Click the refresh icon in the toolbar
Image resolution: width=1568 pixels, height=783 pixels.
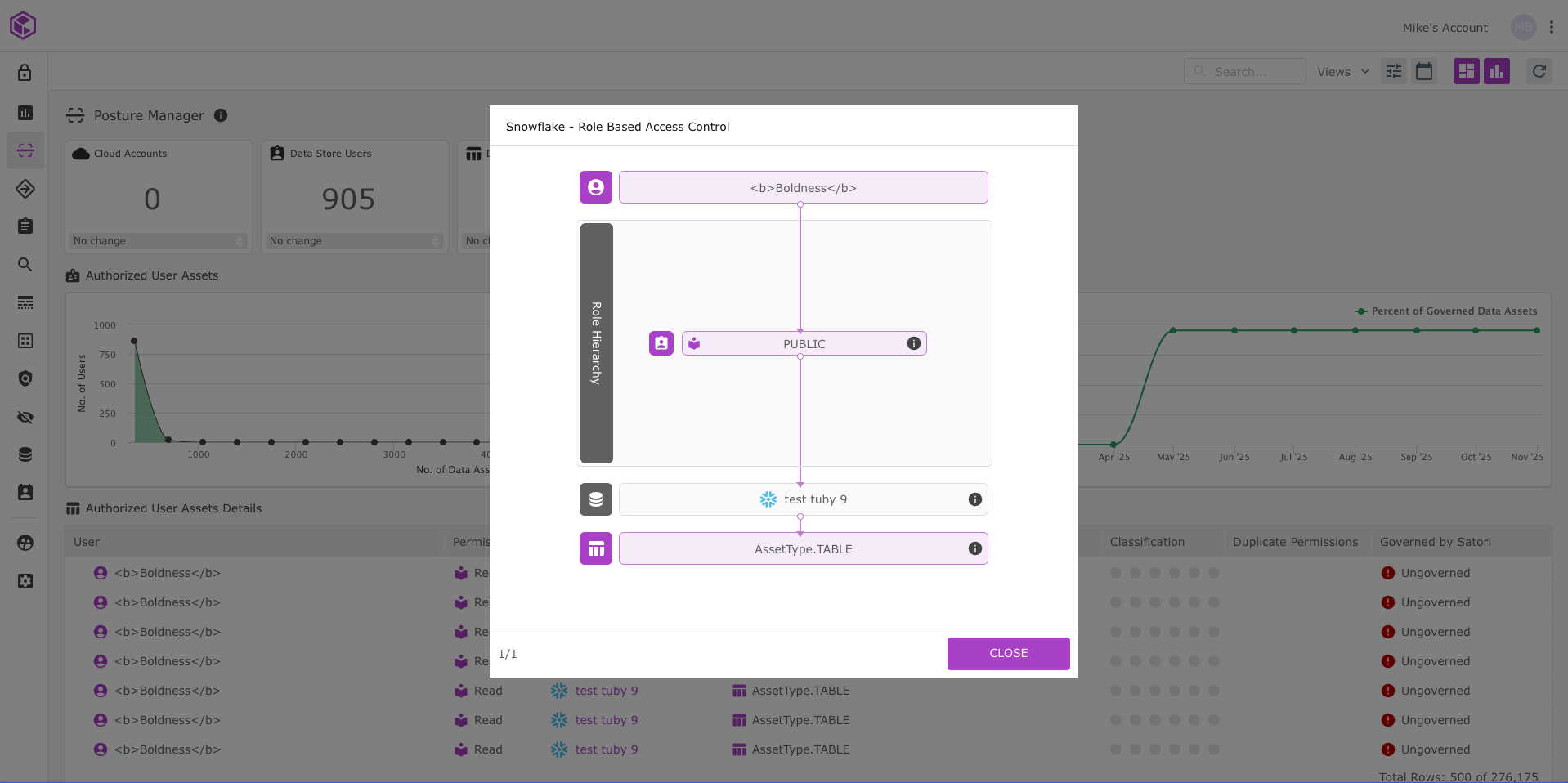click(x=1539, y=72)
